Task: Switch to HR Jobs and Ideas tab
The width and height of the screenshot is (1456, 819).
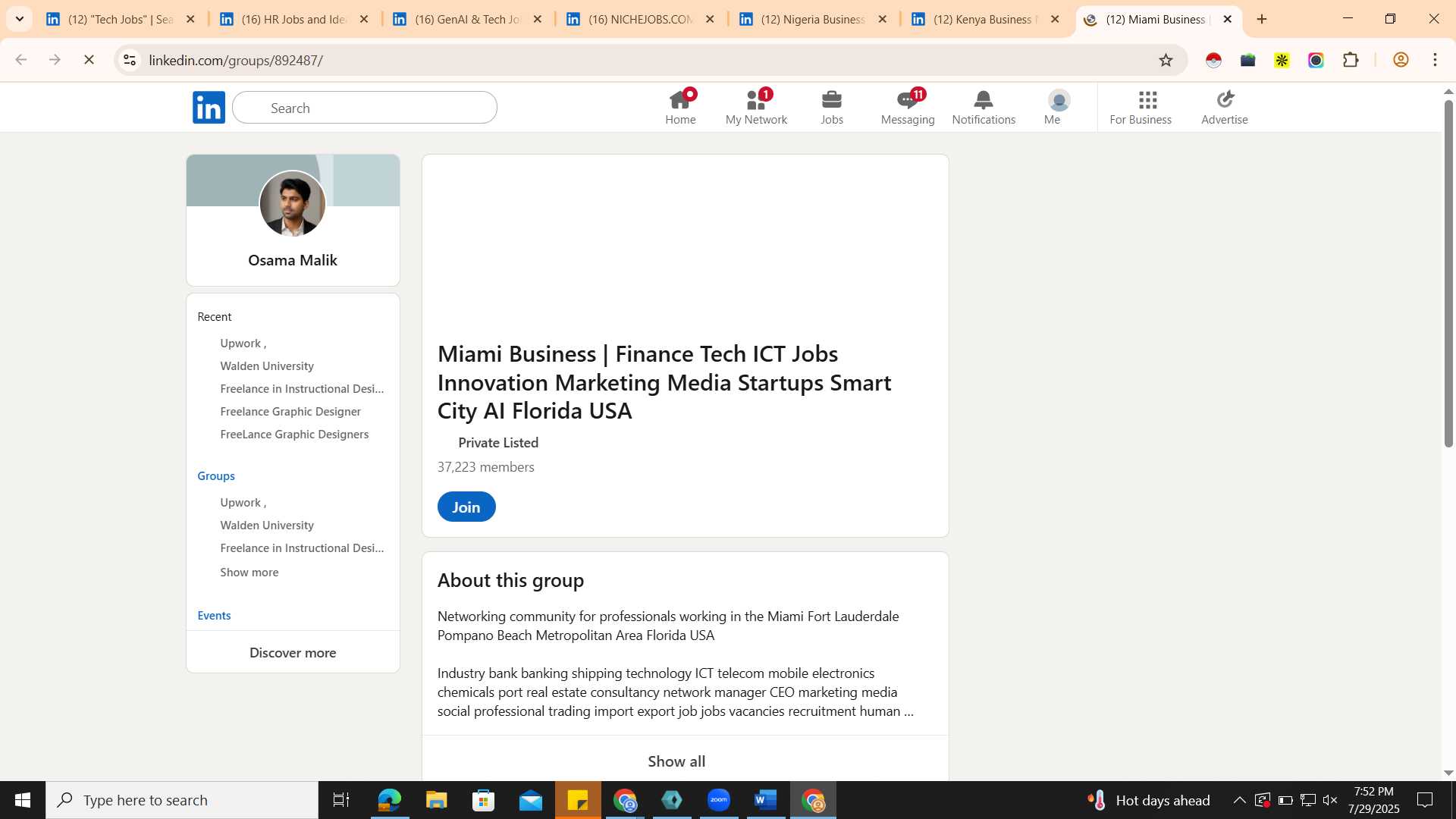Action: pyautogui.click(x=294, y=19)
